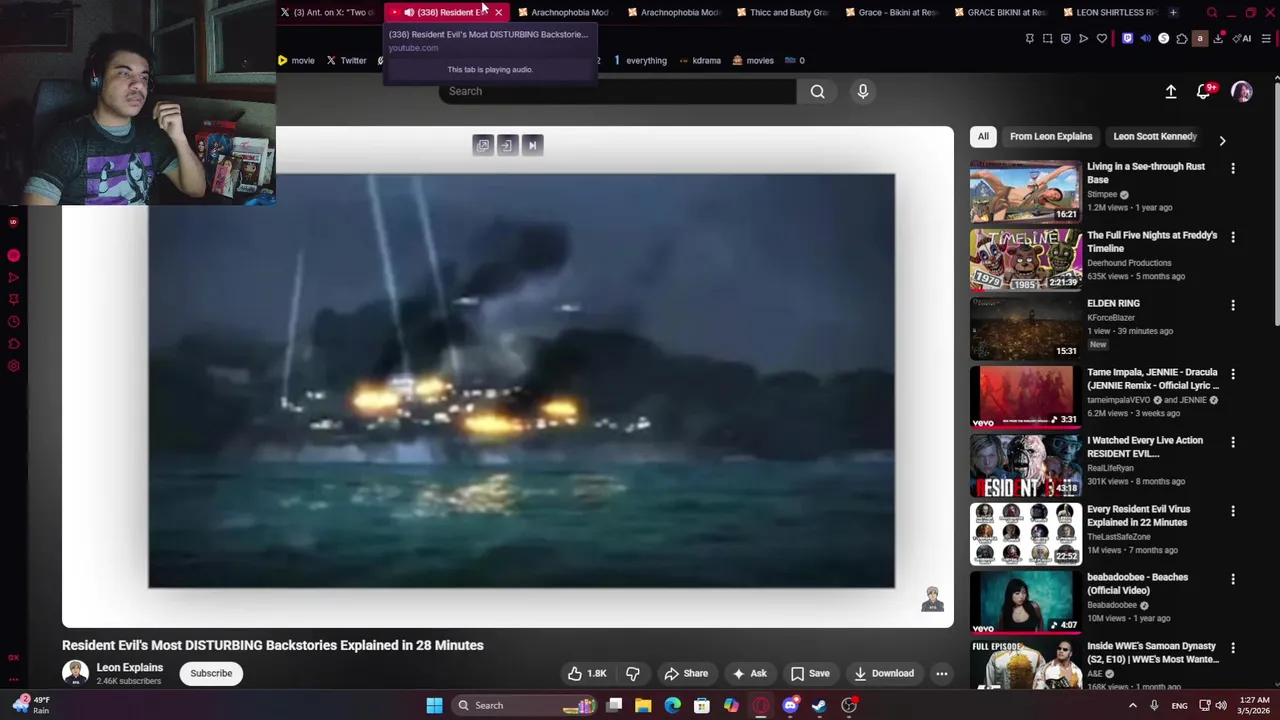Open the Leon Explains channel name link
The width and height of the screenshot is (1280, 720).
click(x=129, y=667)
